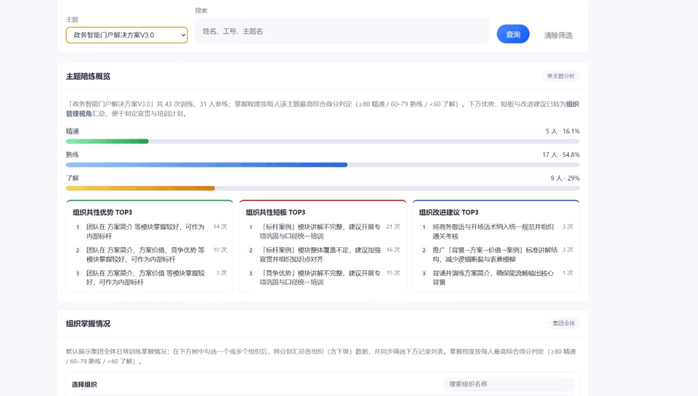The width and height of the screenshot is (698, 396).
Task: Click the 17 人 · 54.8% value
Action: coord(561,155)
